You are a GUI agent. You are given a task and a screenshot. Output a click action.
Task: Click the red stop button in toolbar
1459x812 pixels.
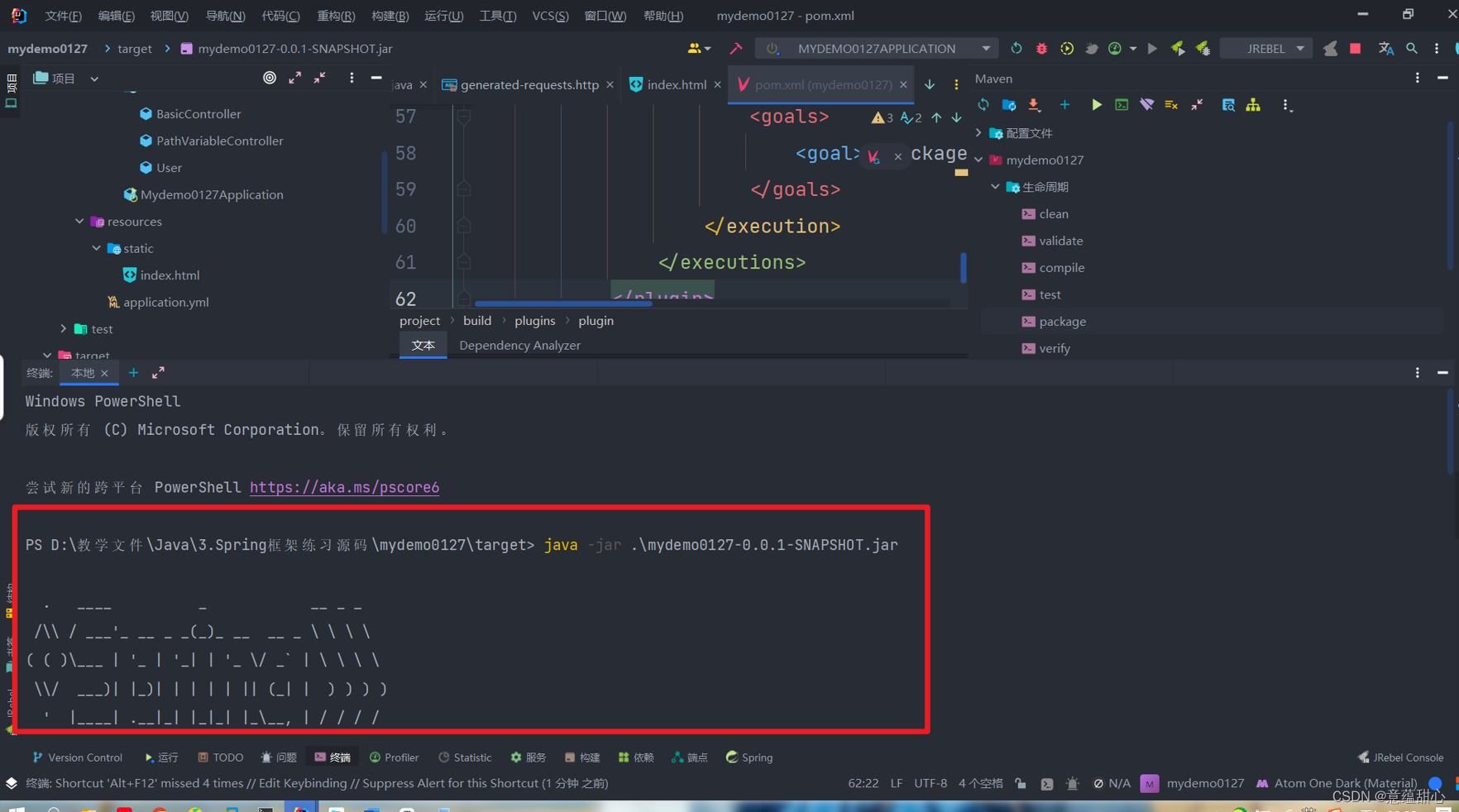pos(1355,49)
